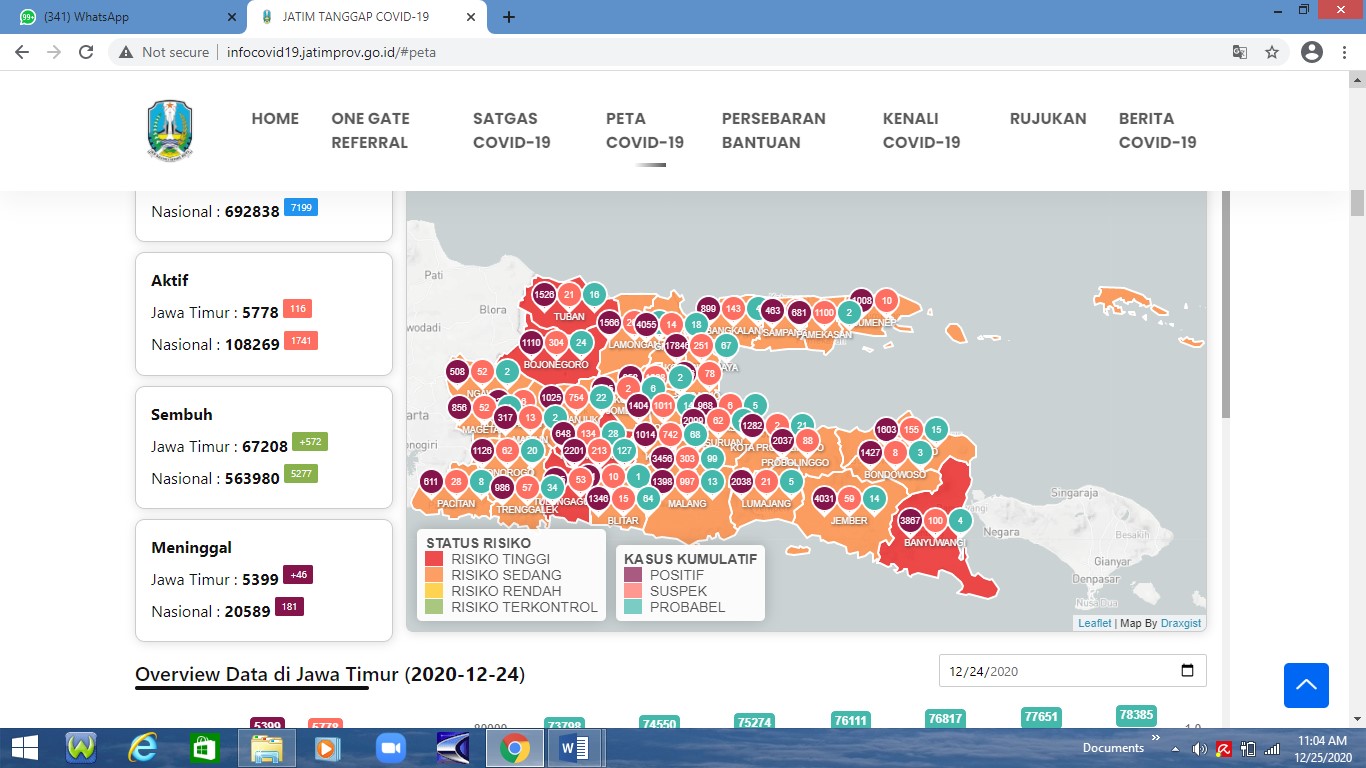Click the chart label 78385

click(1136, 716)
